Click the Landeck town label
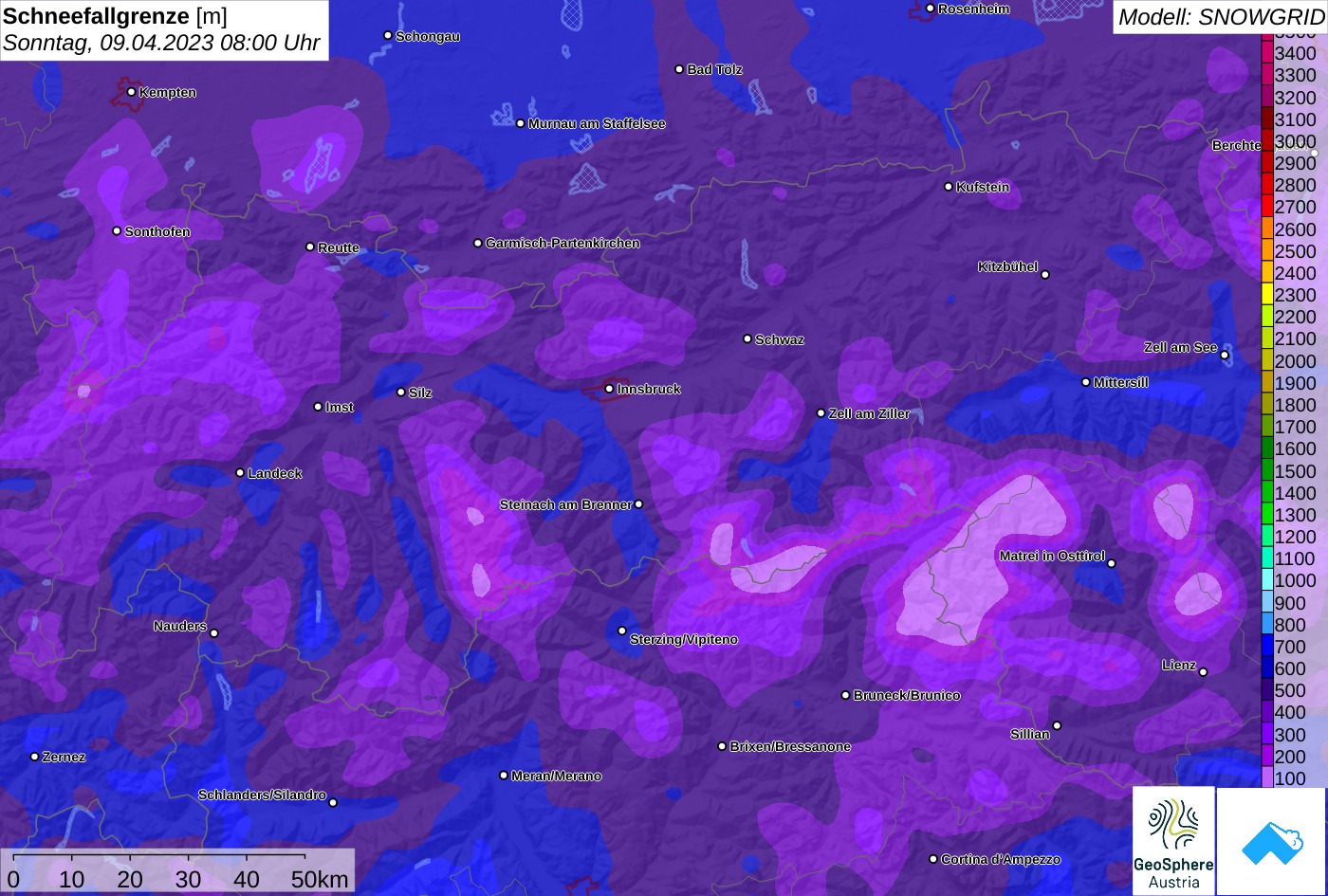The image size is (1328, 896). [275, 473]
